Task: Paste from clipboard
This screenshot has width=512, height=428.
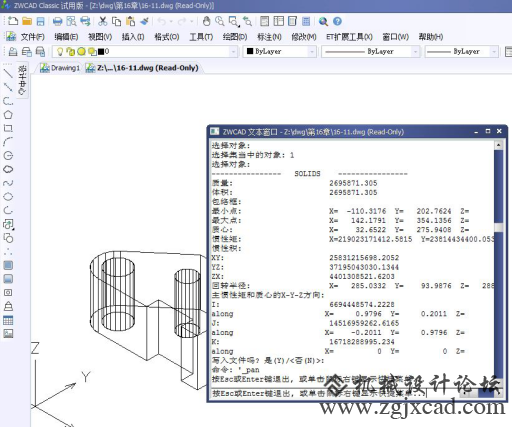Action: [x=130, y=21]
